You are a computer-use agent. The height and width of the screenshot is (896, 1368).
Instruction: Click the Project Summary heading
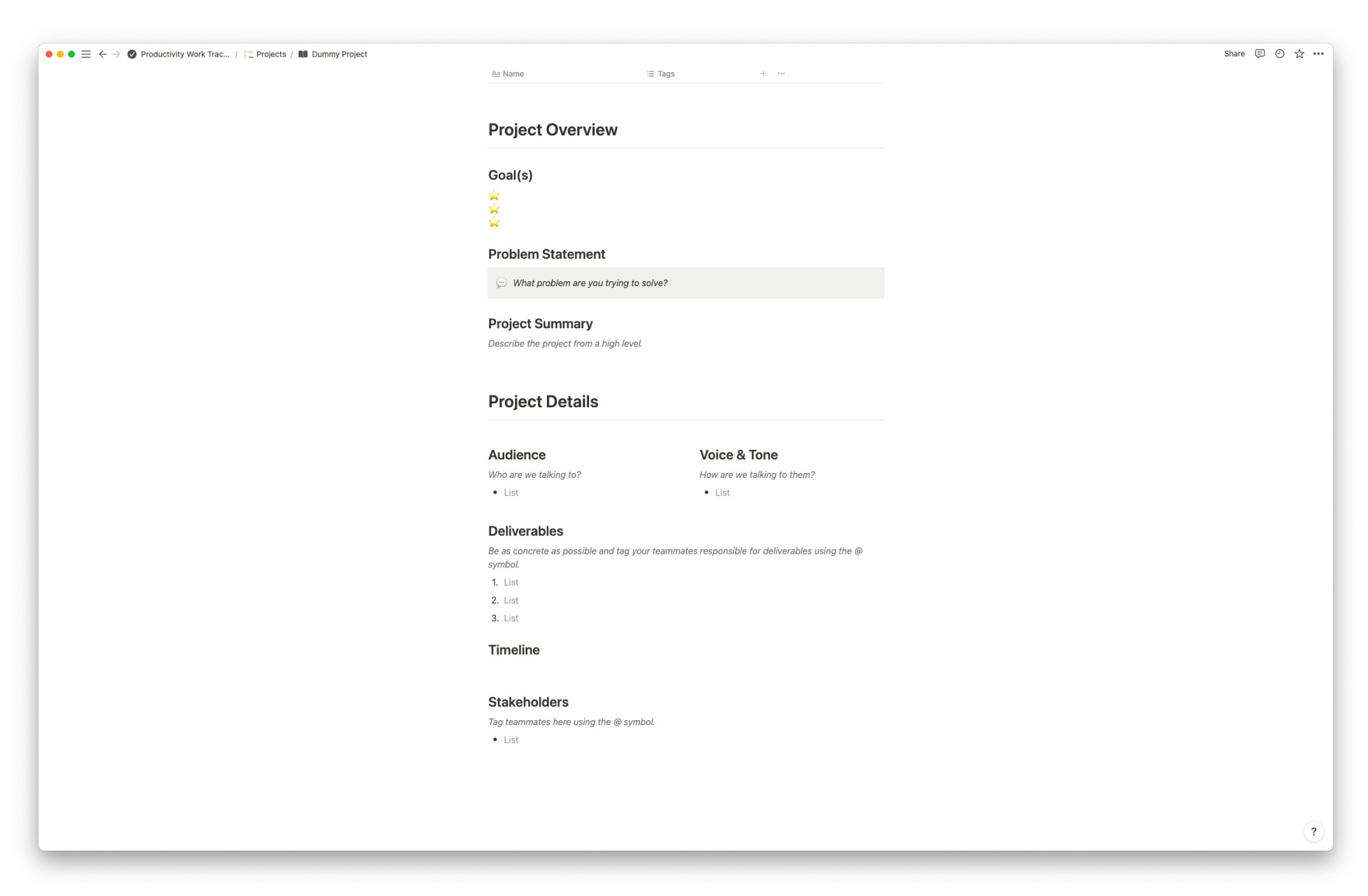(540, 324)
